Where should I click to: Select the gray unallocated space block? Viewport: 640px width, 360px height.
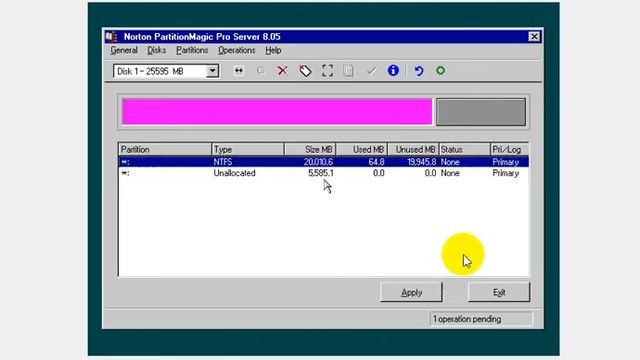[x=481, y=111]
